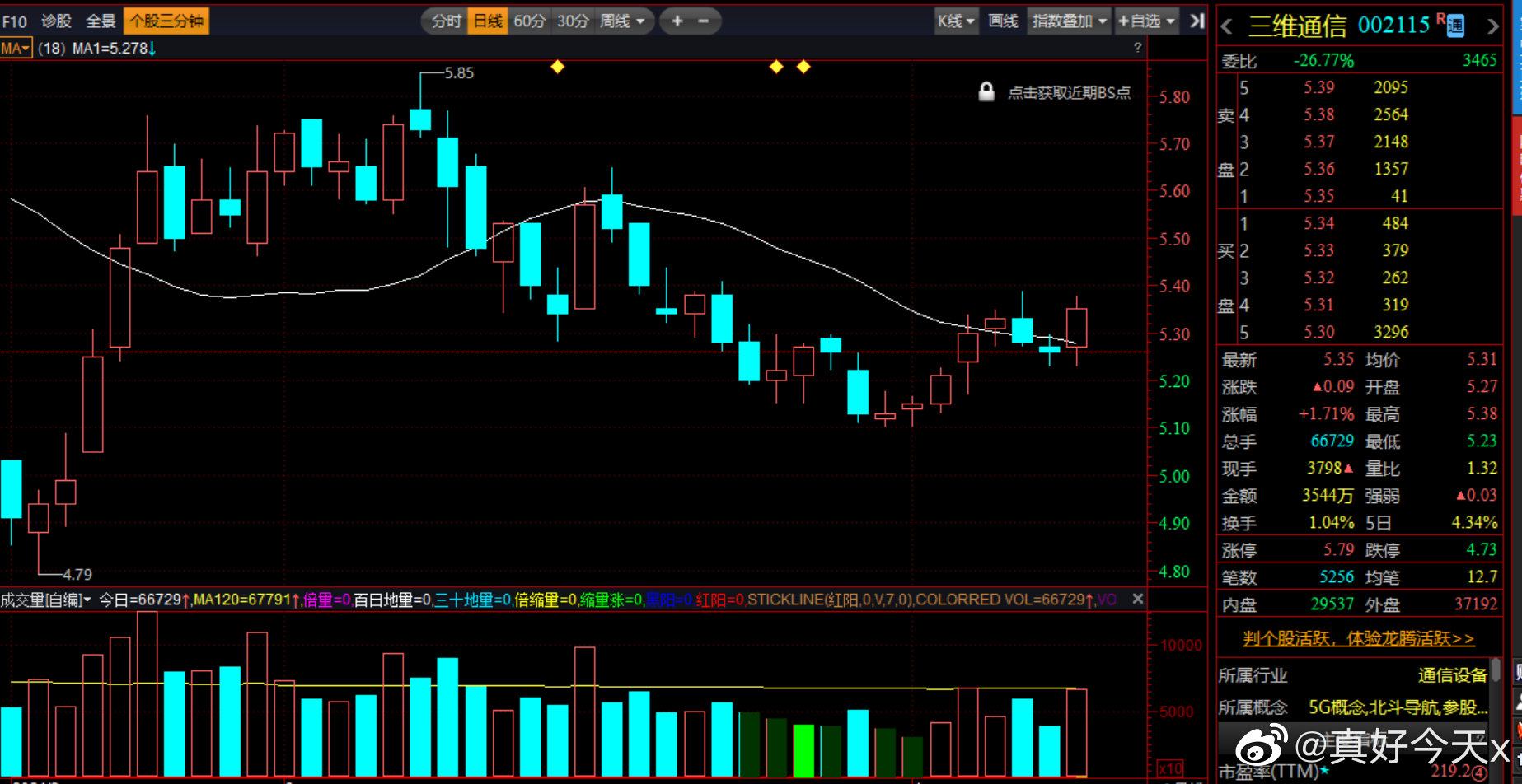
Task: Open the 全景 overview
Action: coord(101,21)
